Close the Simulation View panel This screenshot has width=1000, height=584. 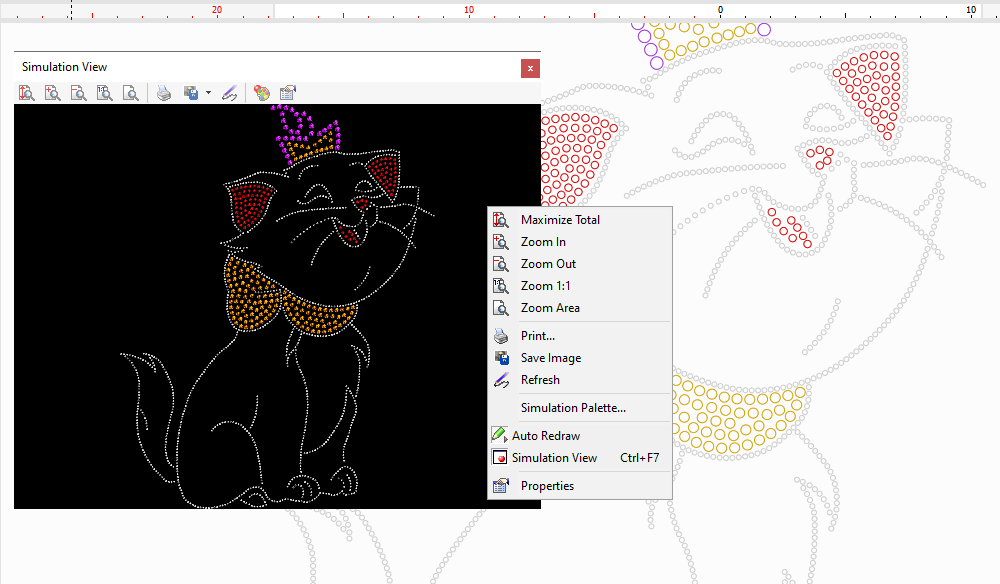530,68
